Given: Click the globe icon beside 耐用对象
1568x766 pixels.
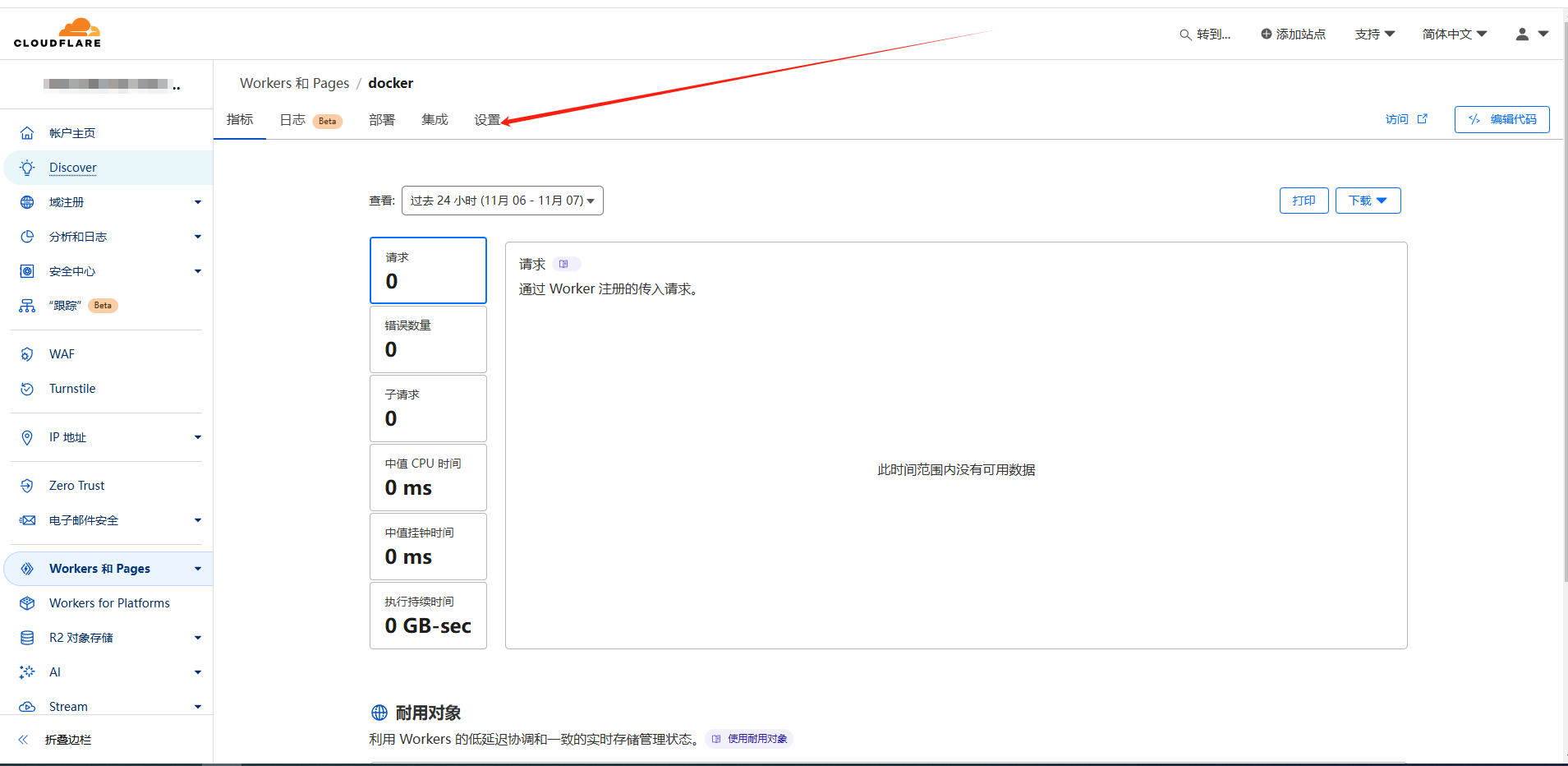Looking at the screenshot, I should point(379,713).
